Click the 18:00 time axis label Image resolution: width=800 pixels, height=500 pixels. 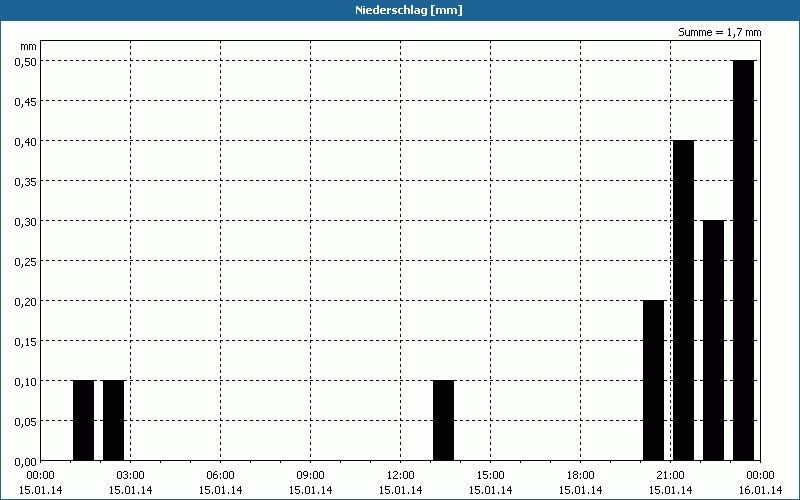(x=581, y=476)
